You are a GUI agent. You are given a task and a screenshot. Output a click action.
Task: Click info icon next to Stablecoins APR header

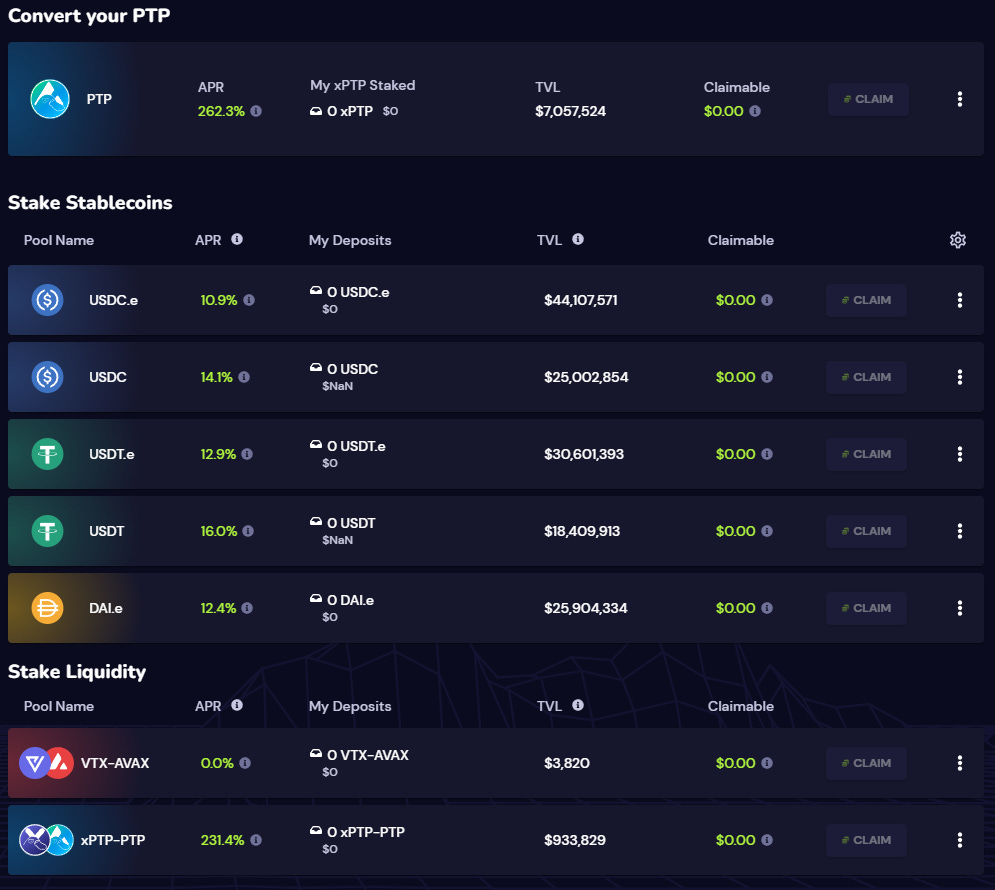[237, 239]
